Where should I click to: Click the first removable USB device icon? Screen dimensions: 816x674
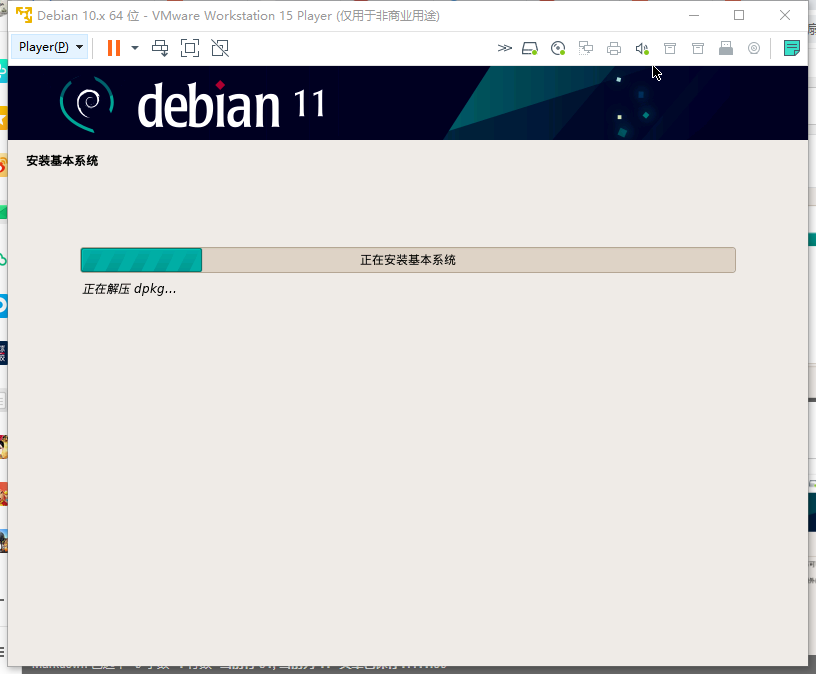pos(670,48)
